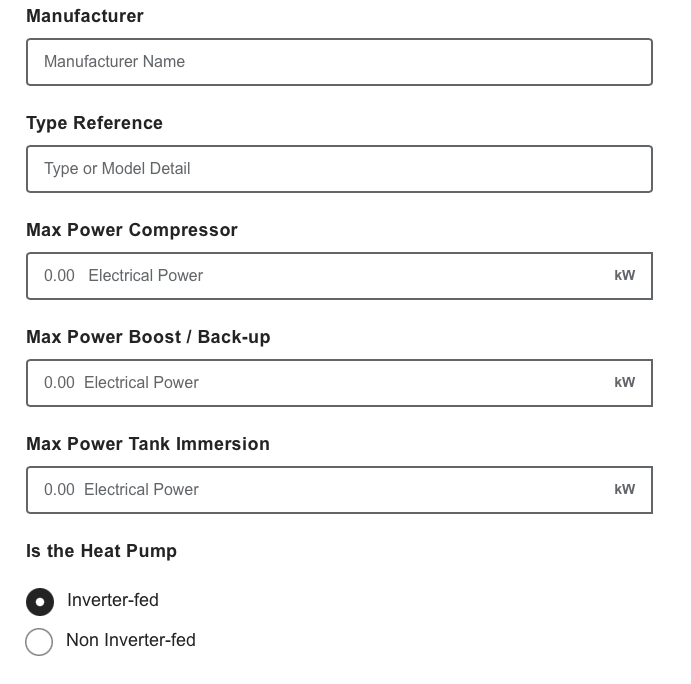Click the Non Inverter-fed label text
The image size is (691, 684).
pos(131,640)
